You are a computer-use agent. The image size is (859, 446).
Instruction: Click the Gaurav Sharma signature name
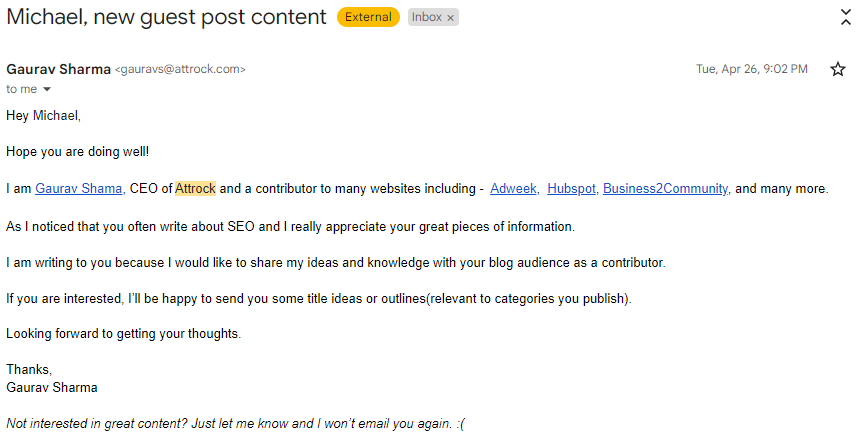[x=52, y=387]
